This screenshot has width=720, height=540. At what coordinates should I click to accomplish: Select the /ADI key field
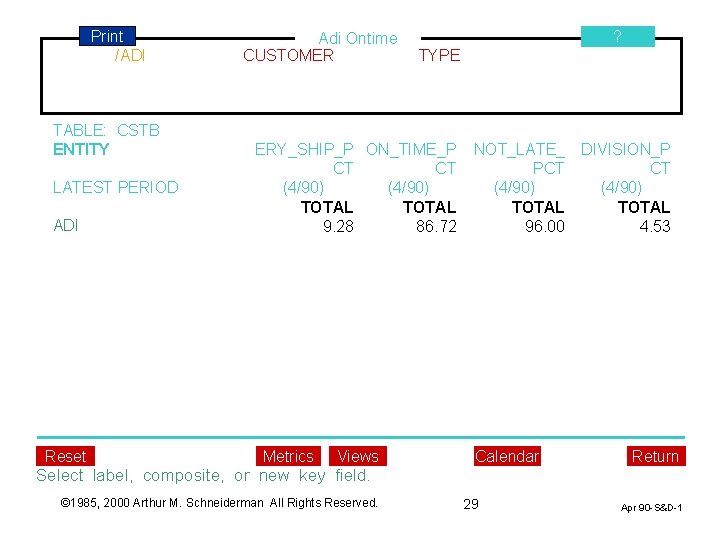click(x=130, y=56)
